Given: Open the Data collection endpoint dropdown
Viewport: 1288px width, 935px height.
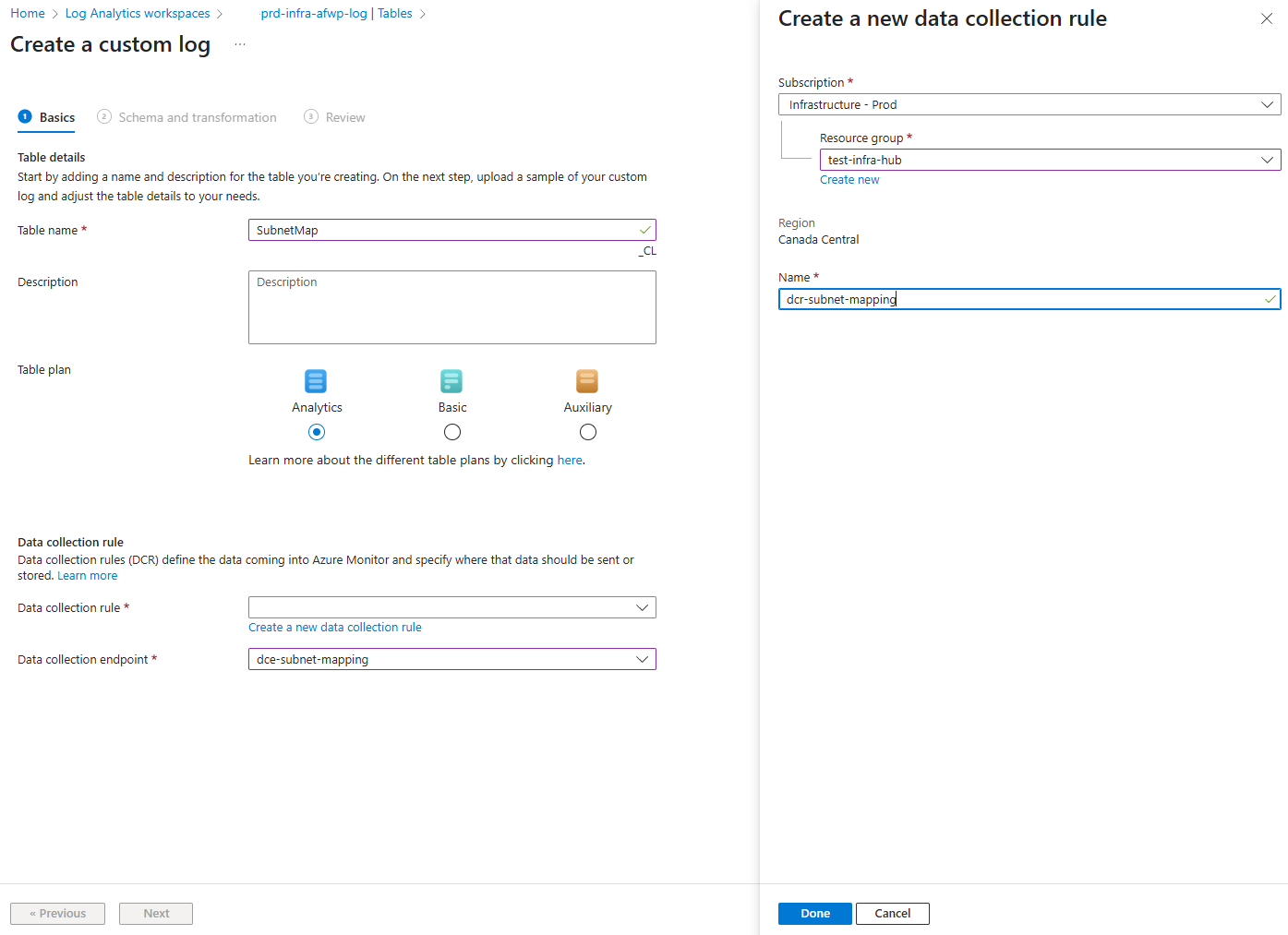Looking at the screenshot, I should [451, 659].
